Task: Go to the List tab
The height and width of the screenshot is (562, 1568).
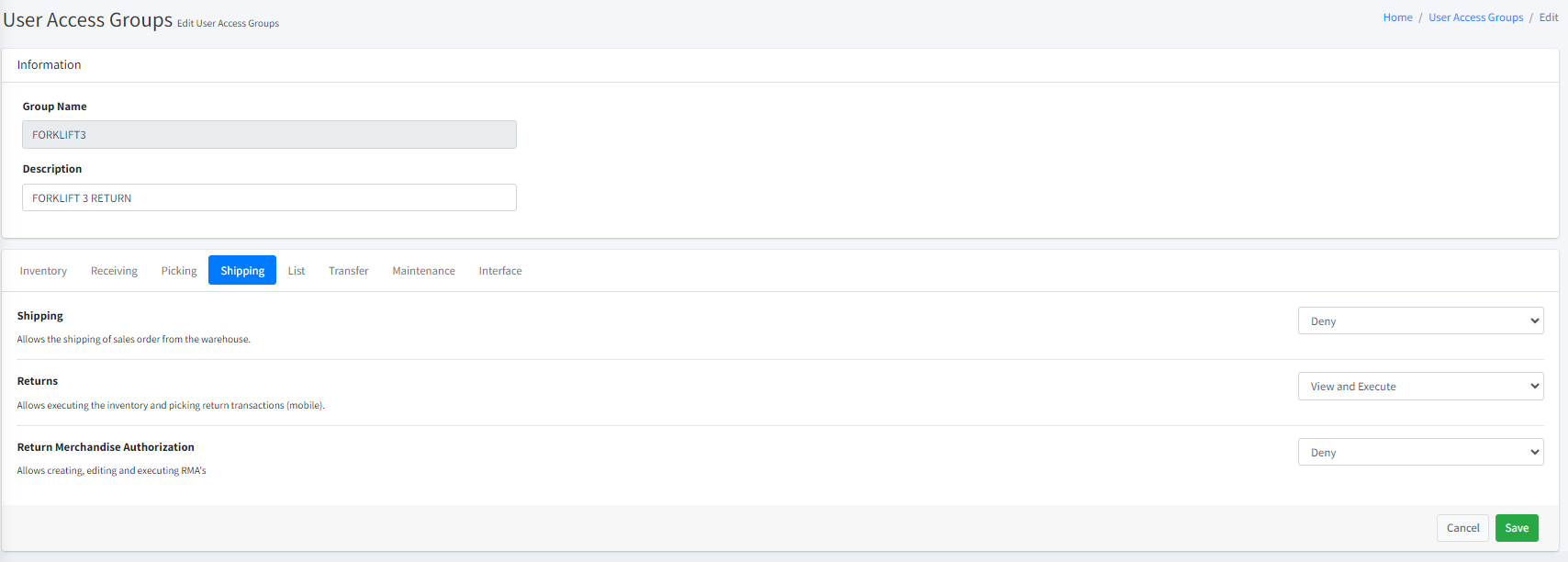Action: click(297, 271)
